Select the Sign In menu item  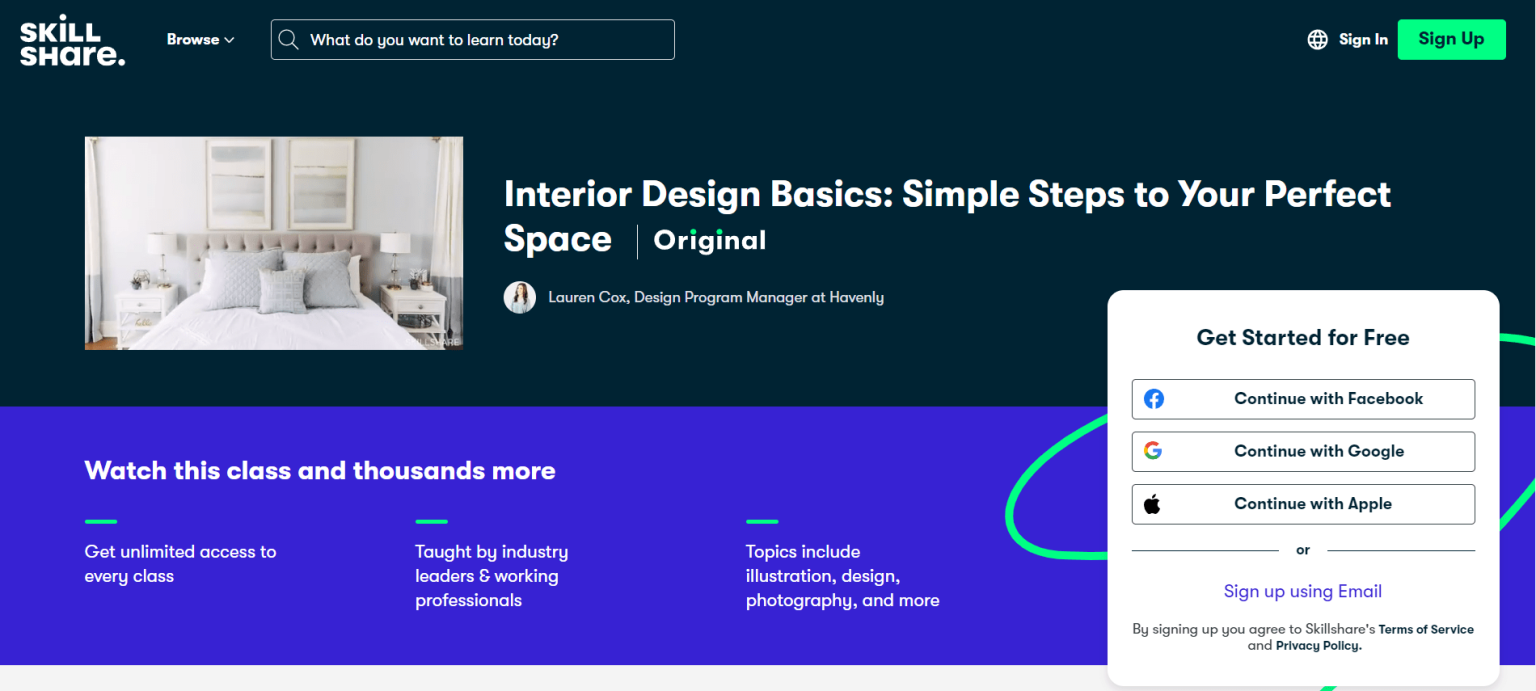pos(1362,39)
